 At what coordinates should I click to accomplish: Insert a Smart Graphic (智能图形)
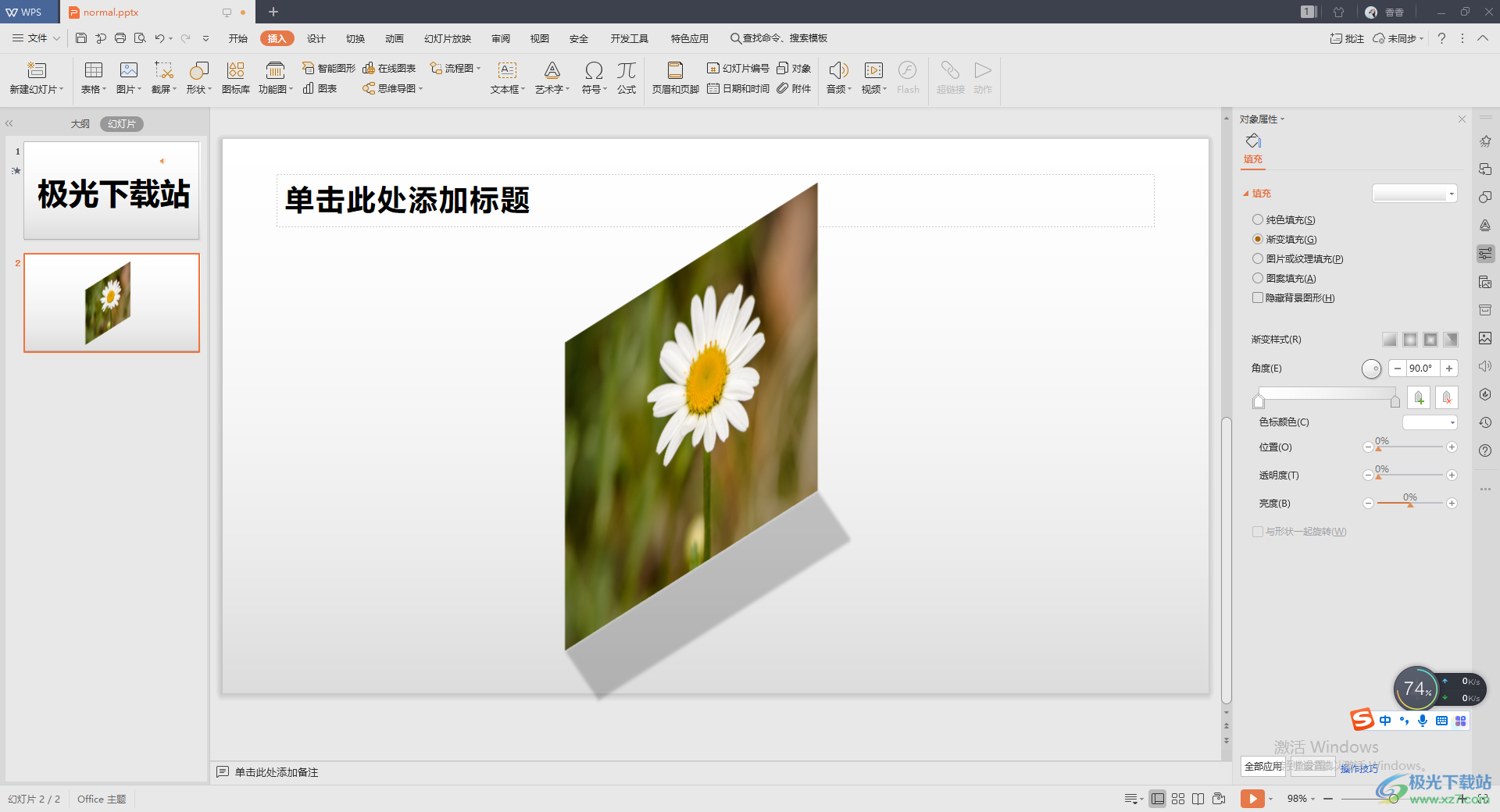[329, 69]
